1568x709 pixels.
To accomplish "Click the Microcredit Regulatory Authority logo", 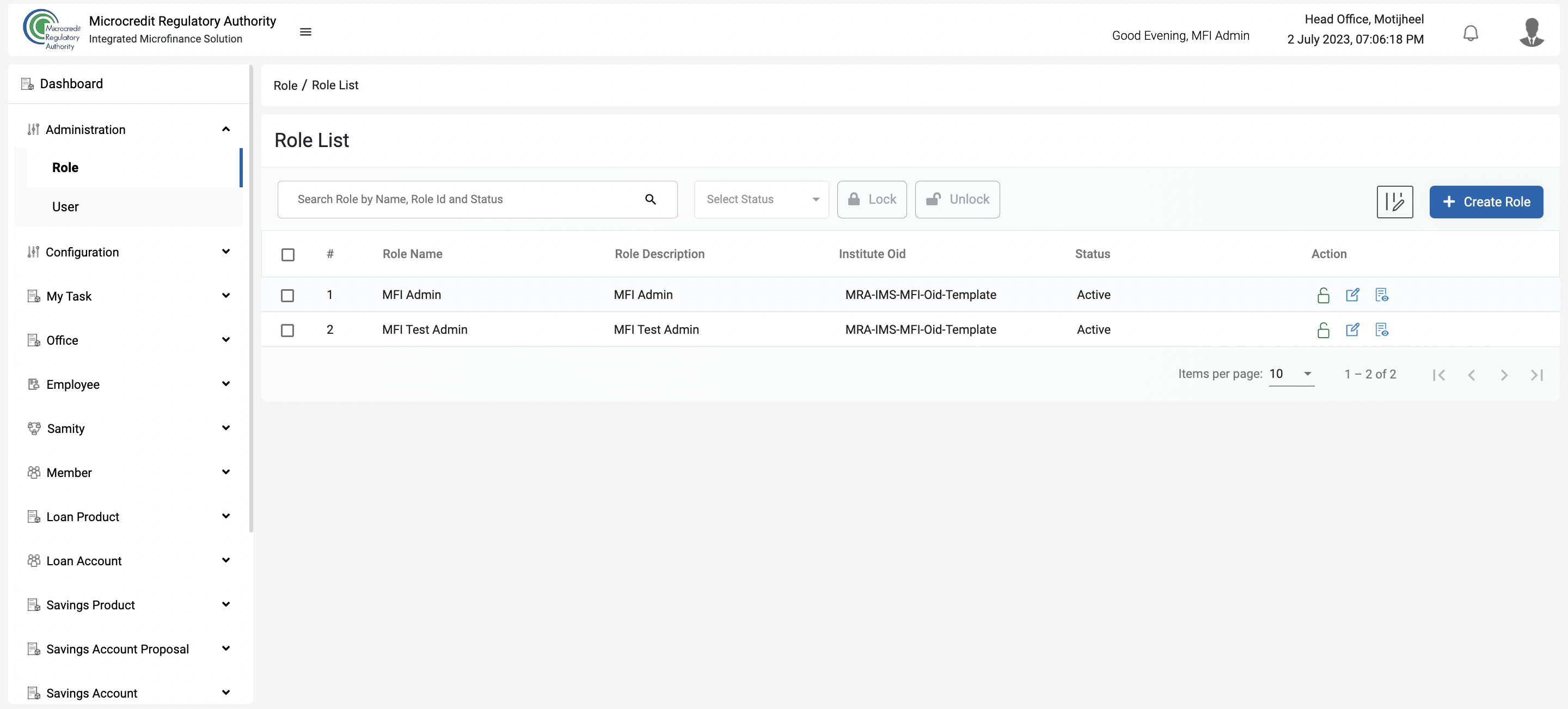I will 52,30.
